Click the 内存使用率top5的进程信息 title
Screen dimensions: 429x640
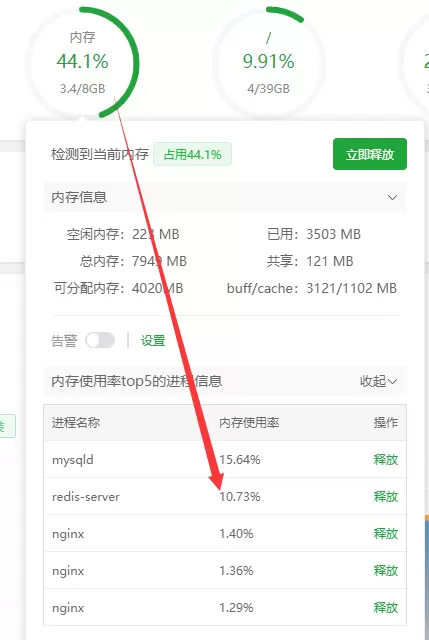pyautogui.click(x=137, y=381)
